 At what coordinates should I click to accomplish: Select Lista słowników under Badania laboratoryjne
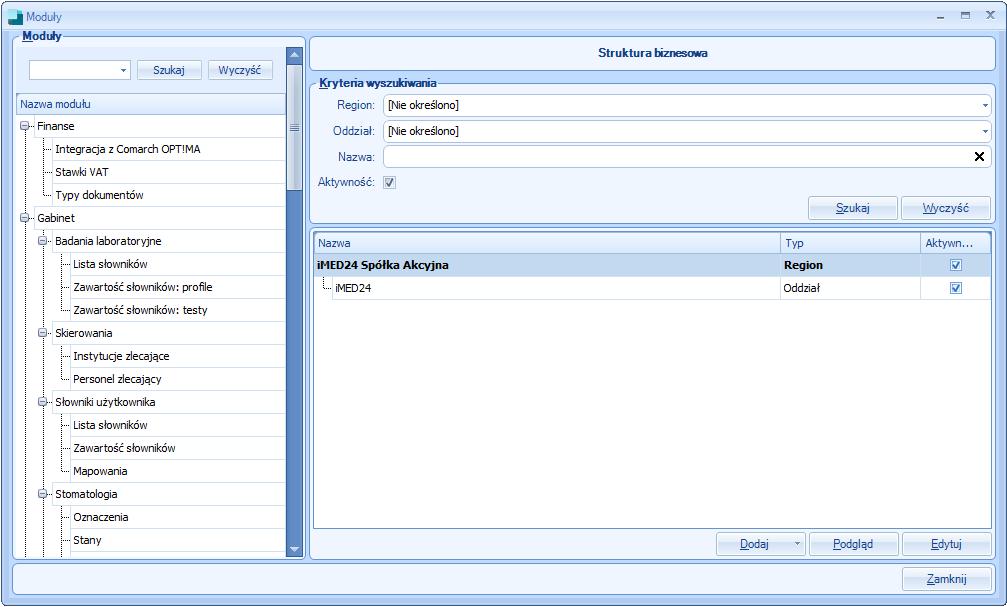click(x=110, y=264)
